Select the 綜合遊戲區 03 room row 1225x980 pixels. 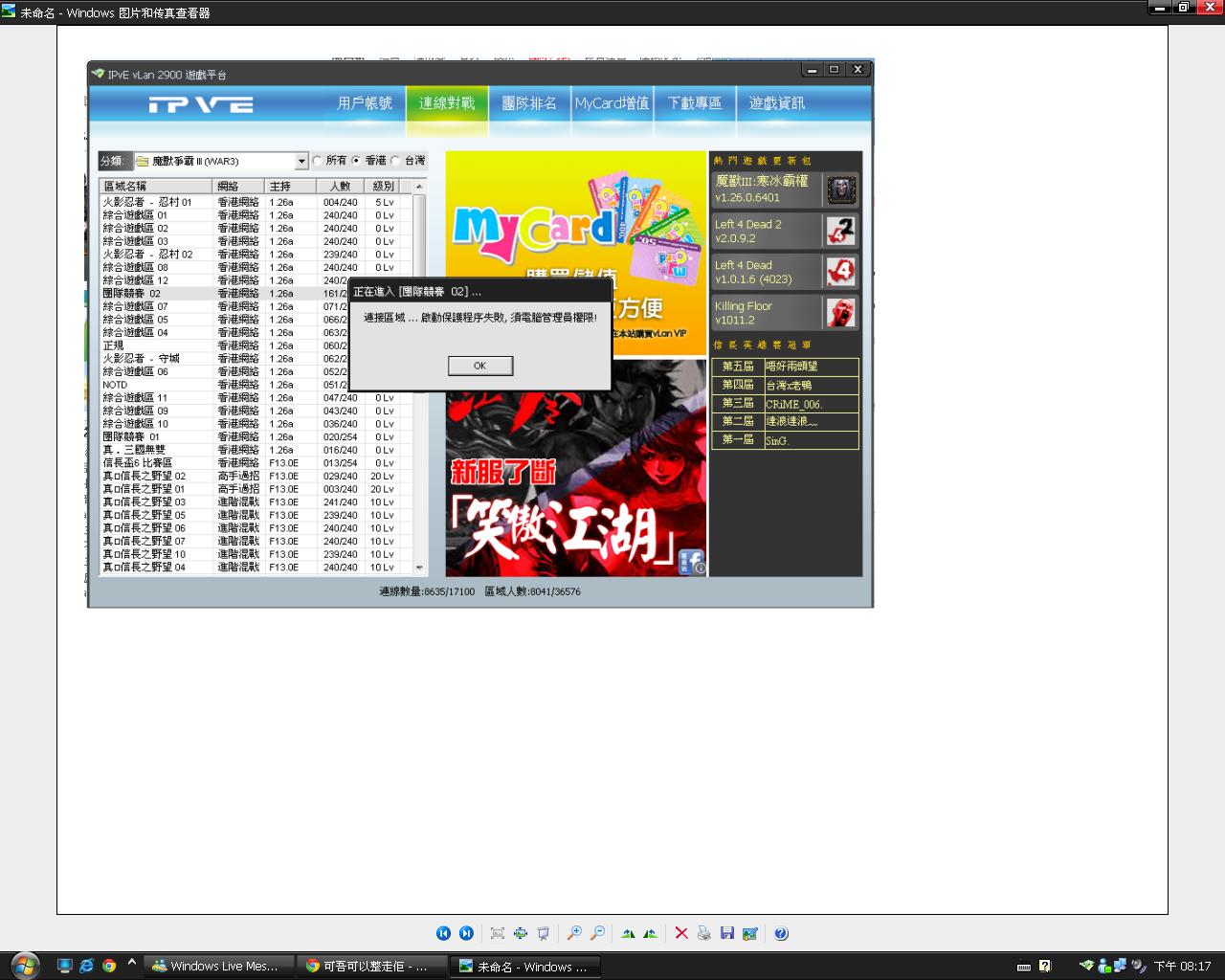[x=256, y=241]
